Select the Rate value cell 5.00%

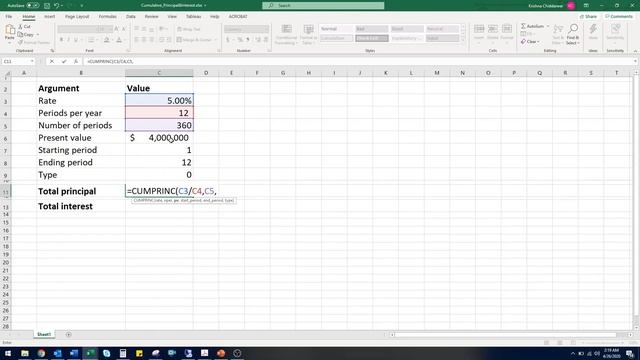pos(159,100)
